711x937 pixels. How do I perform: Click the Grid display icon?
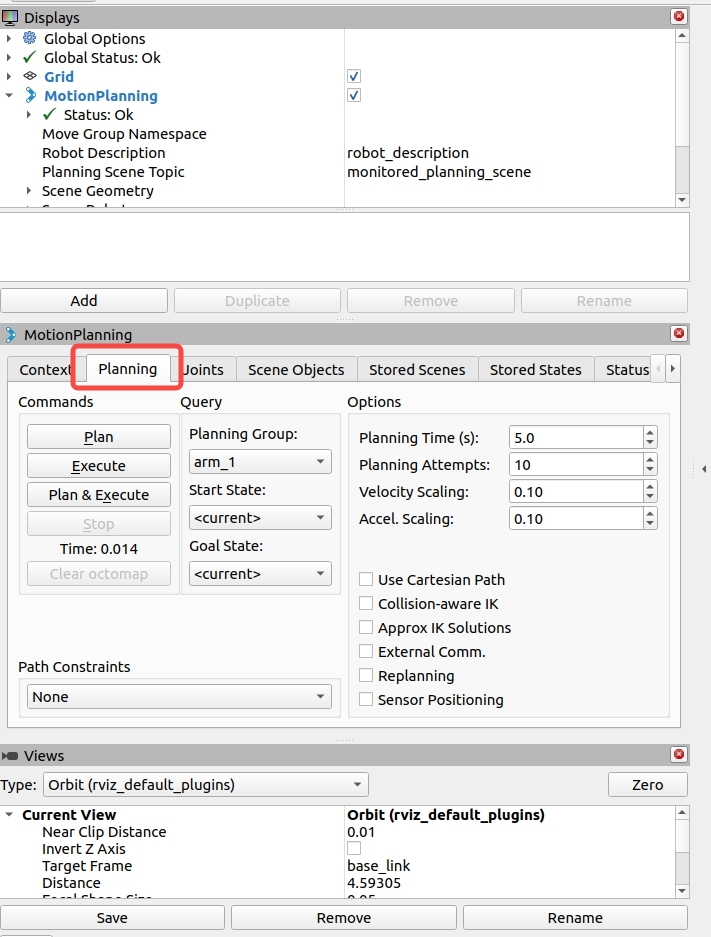point(30,76)
